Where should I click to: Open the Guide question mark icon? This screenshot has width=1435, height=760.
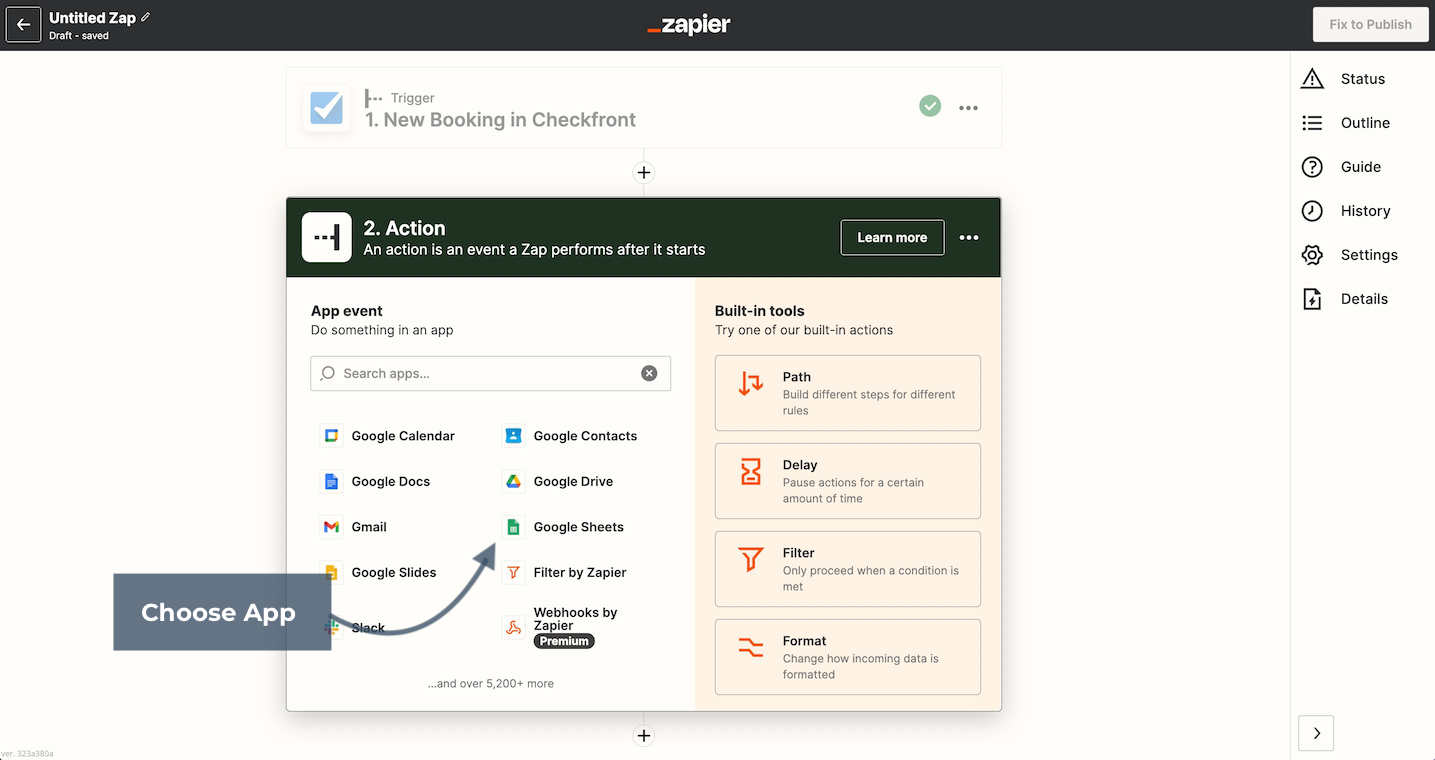coord(1312,167)
